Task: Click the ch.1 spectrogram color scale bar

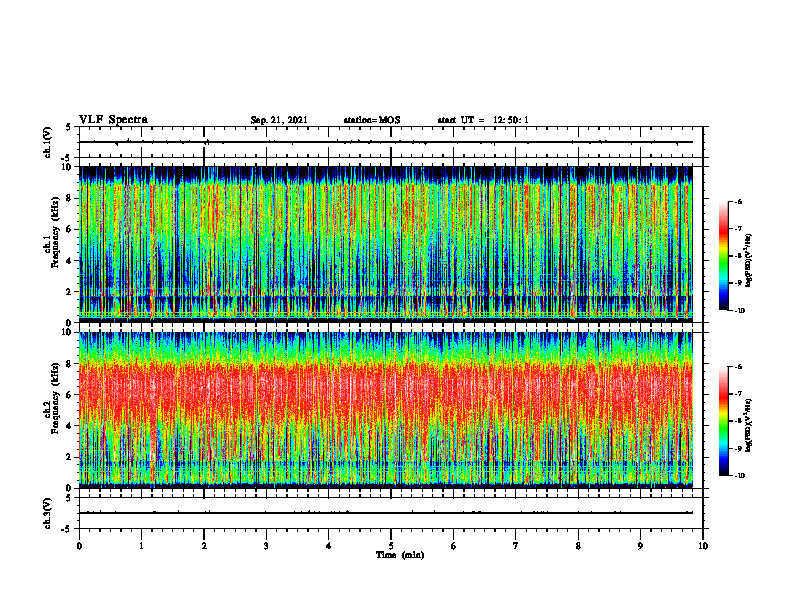Action: pos(723,256)
